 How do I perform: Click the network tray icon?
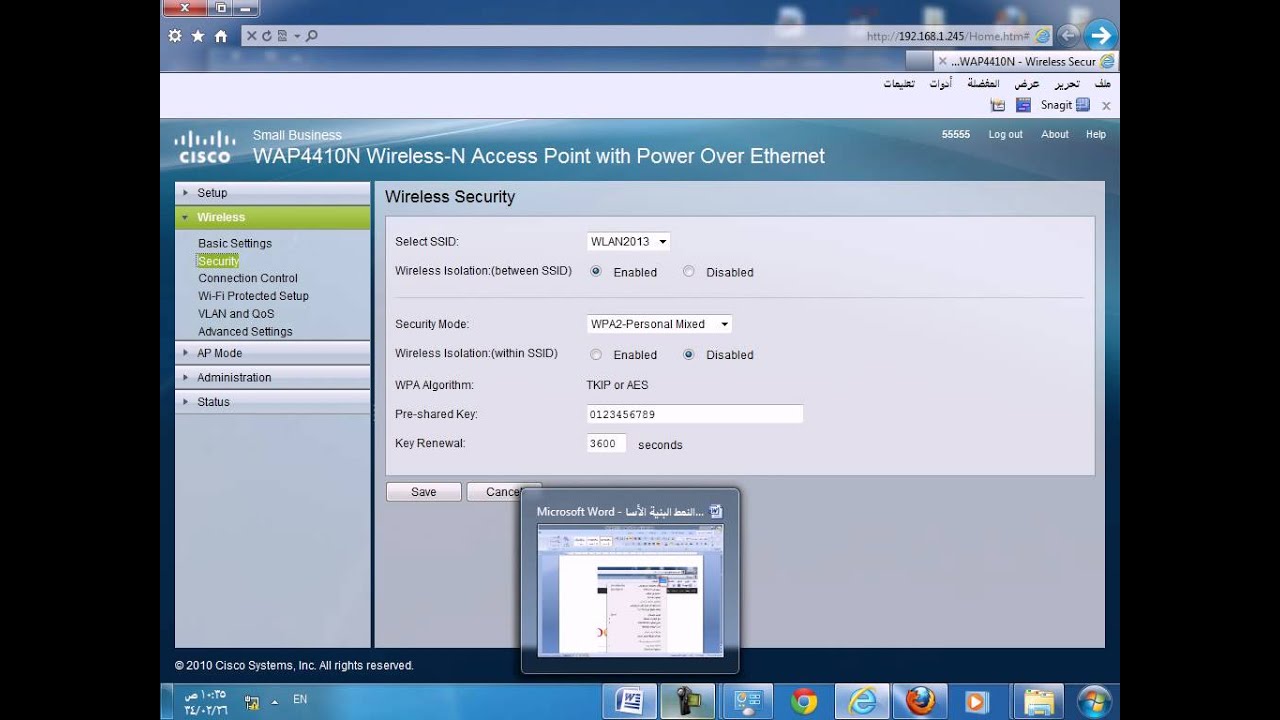point(252,702)
